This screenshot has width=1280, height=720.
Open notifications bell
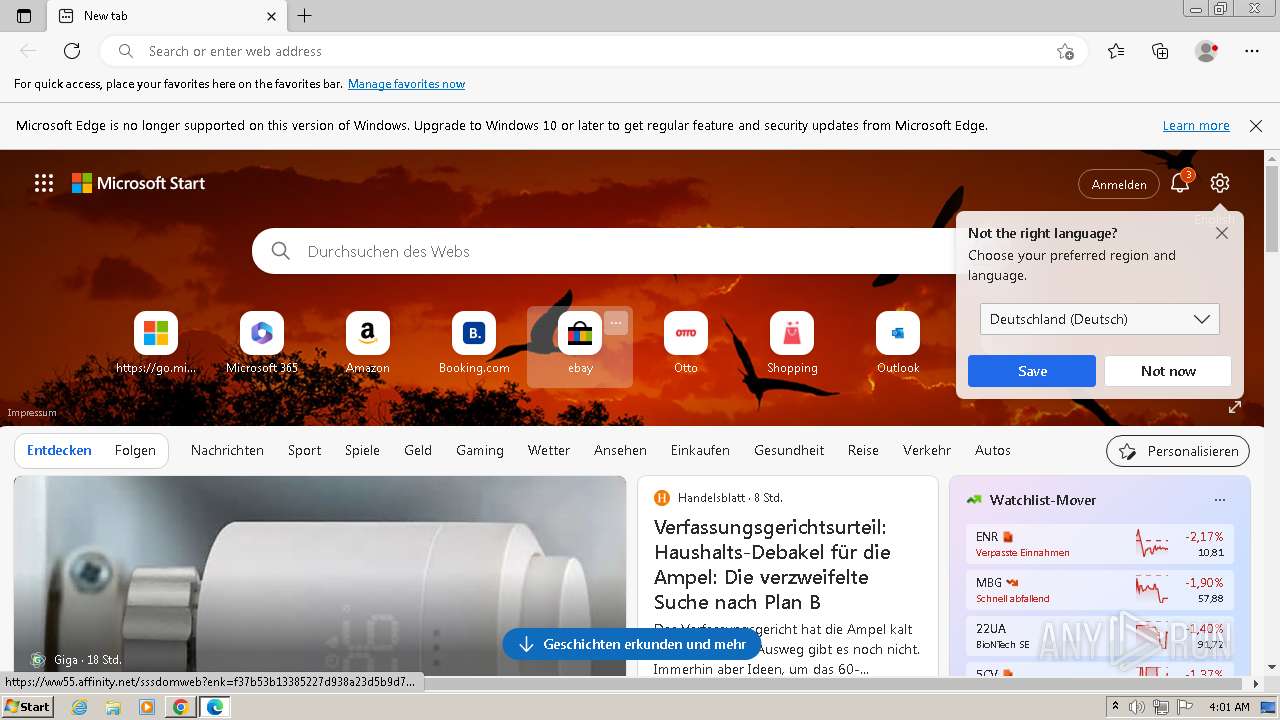[x=1180, y=182]
